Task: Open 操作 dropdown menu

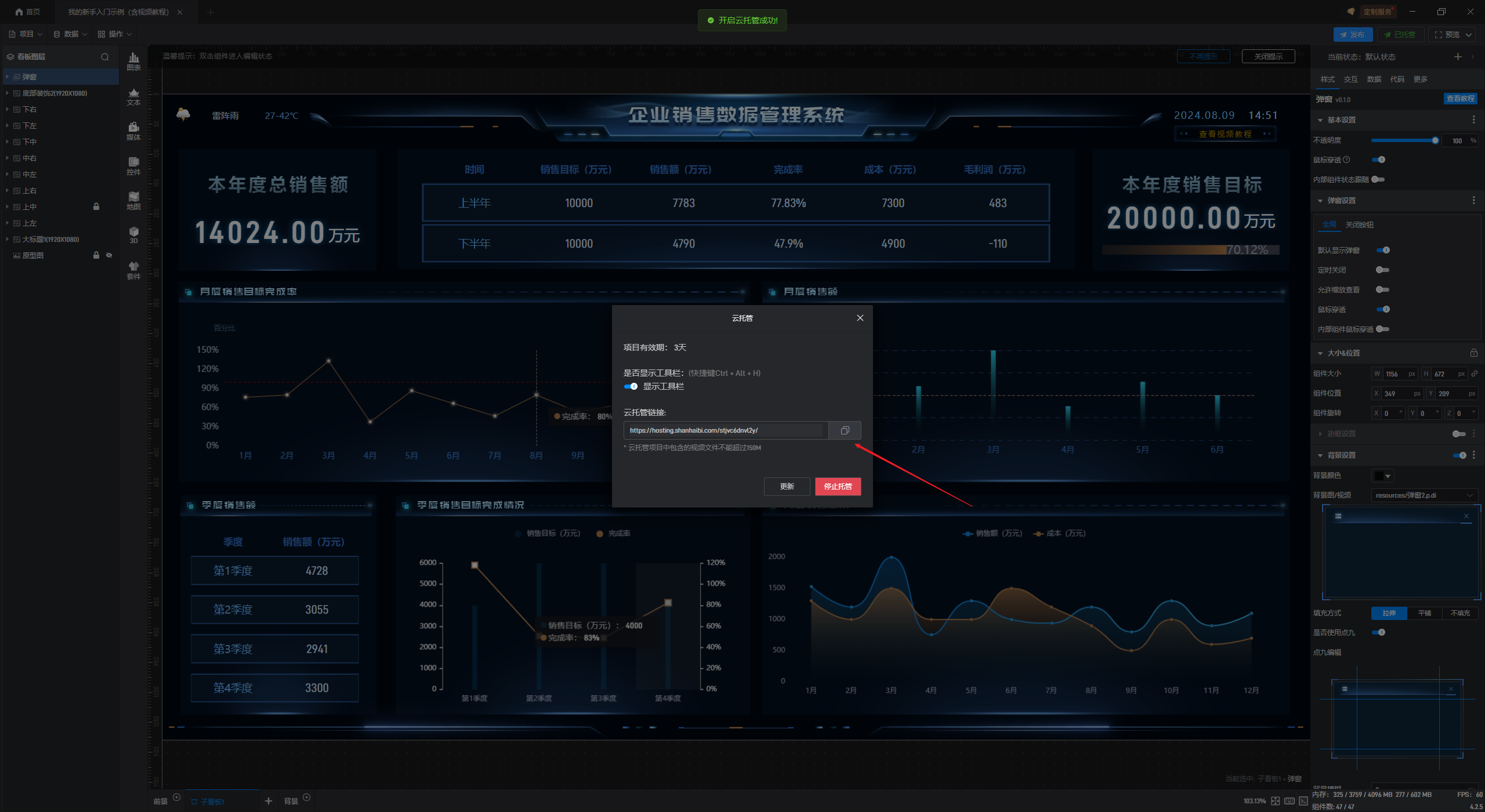Action: (x=115, y=34)
